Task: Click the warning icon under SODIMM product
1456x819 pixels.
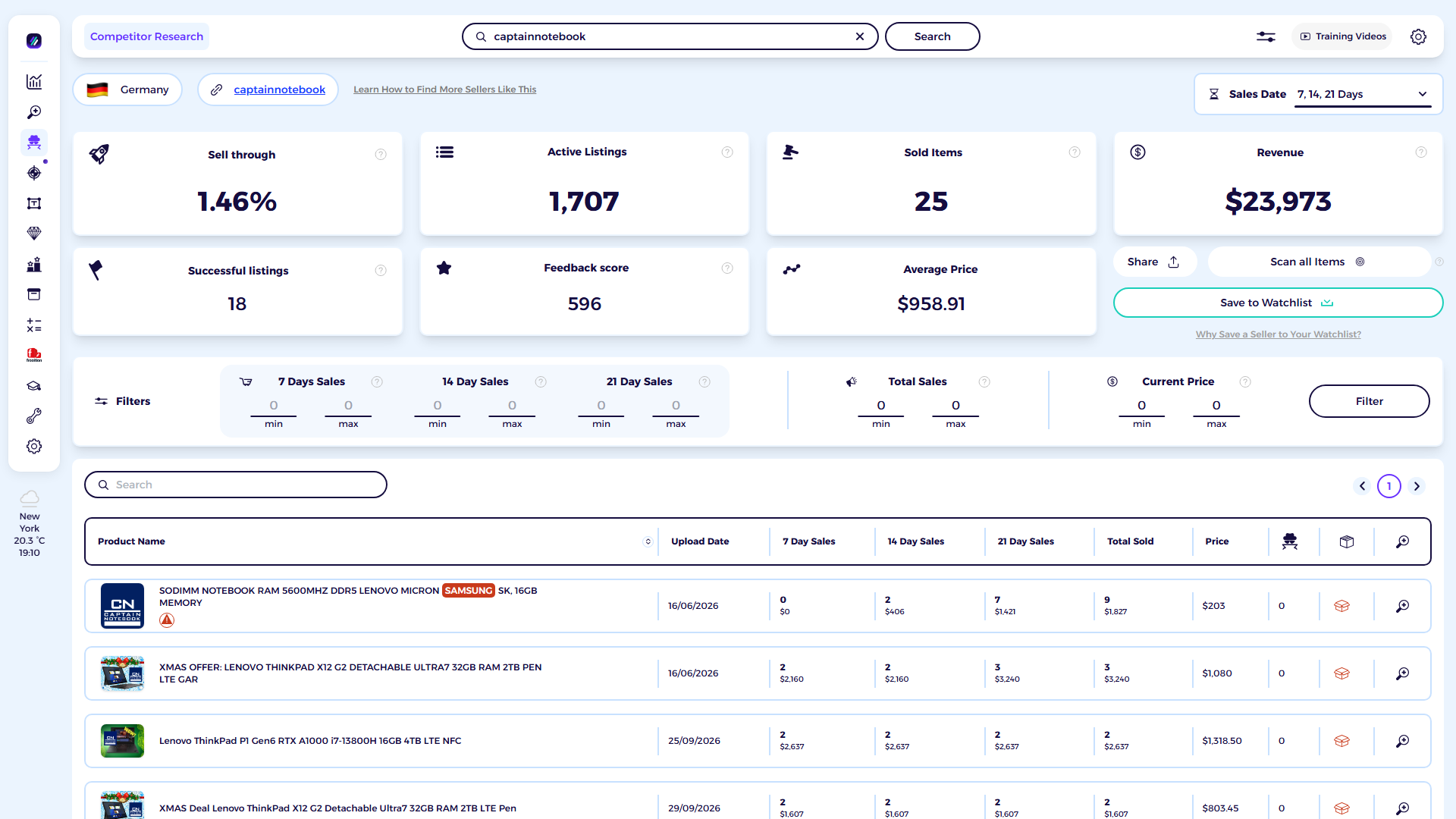Action: (167, 620)
